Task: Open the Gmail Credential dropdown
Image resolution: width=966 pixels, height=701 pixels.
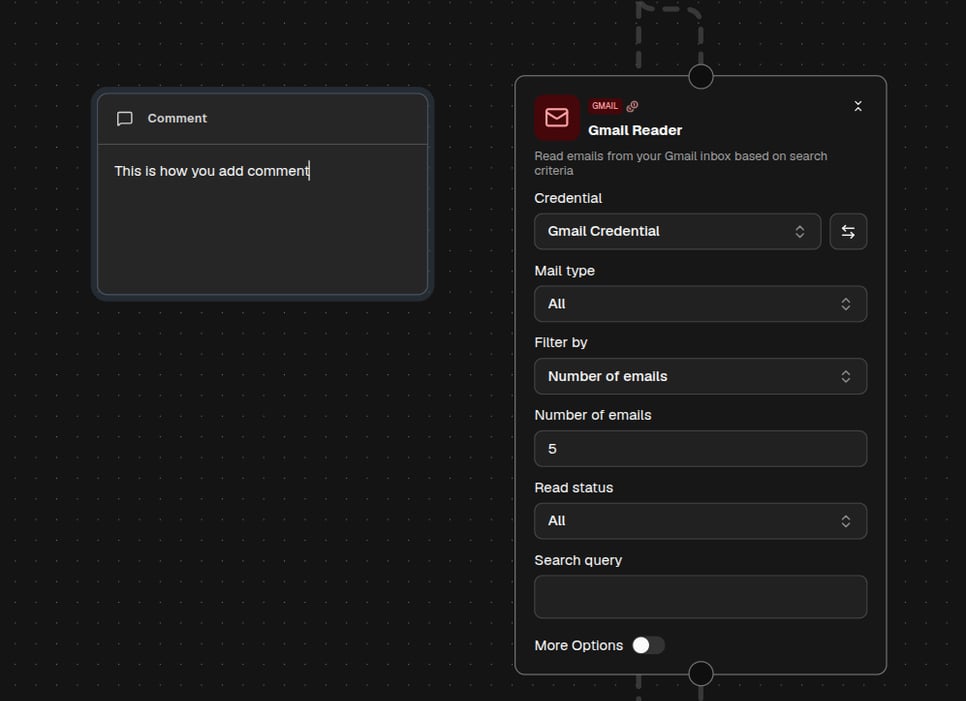Action: 677,232
